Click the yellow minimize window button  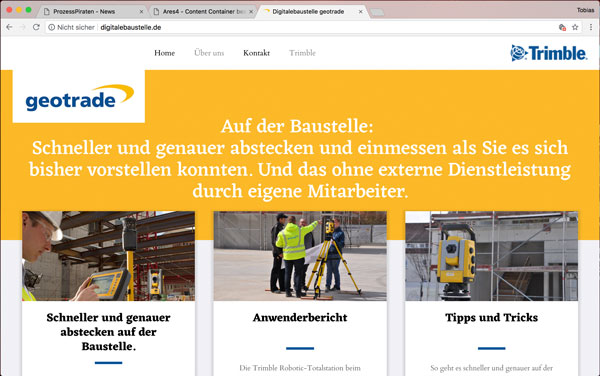pos(19,10)
